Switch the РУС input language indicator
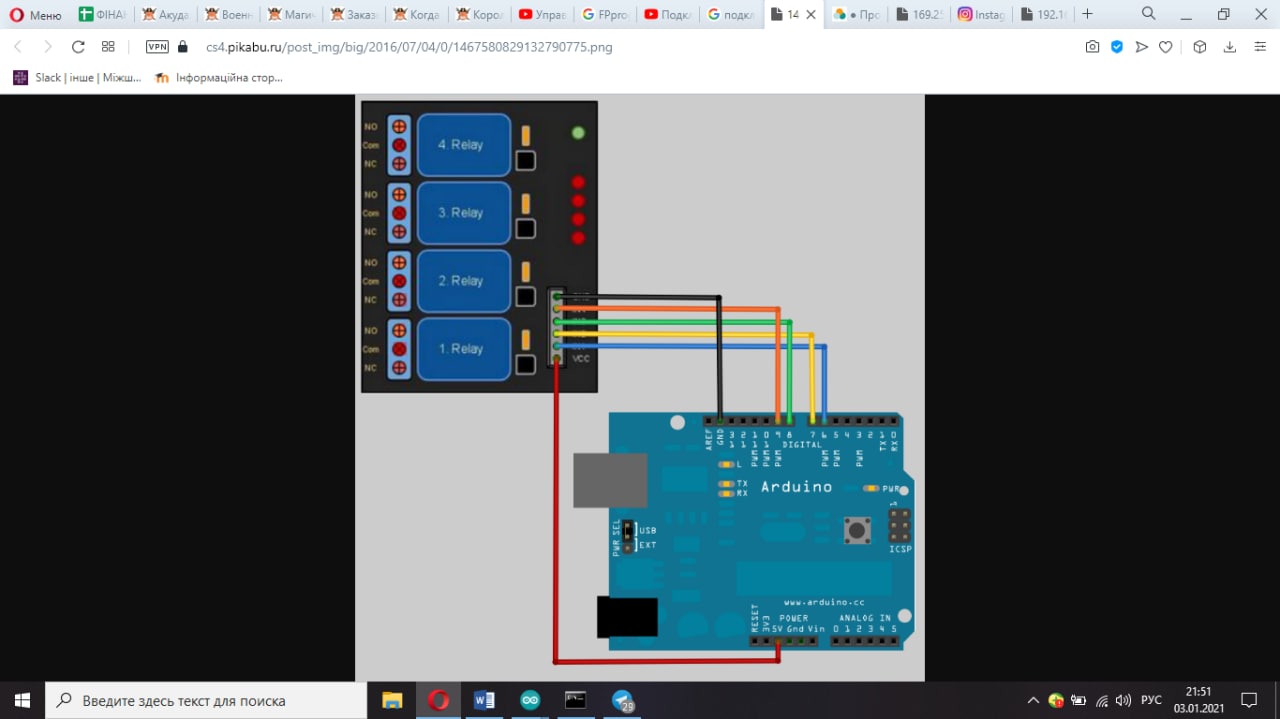The image size is (1280, 719). pos(1152,700)
